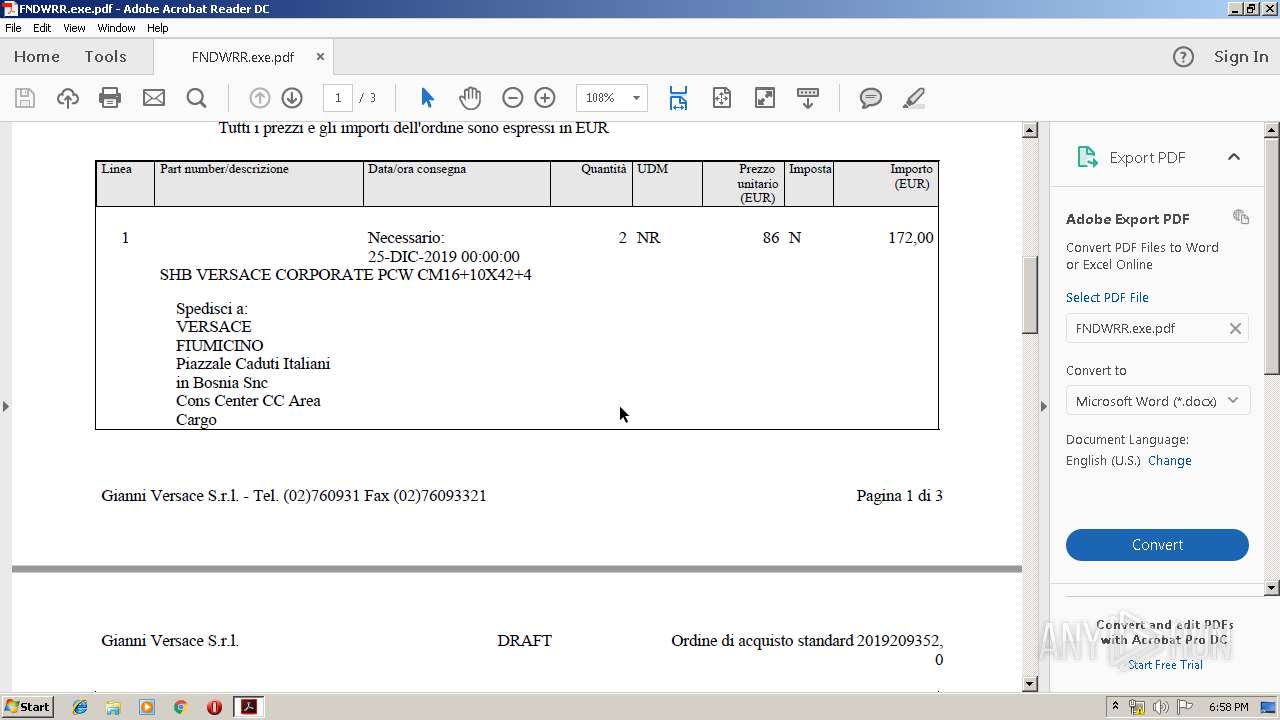Open the Help question mark icon

click(x=1183, y=57)
